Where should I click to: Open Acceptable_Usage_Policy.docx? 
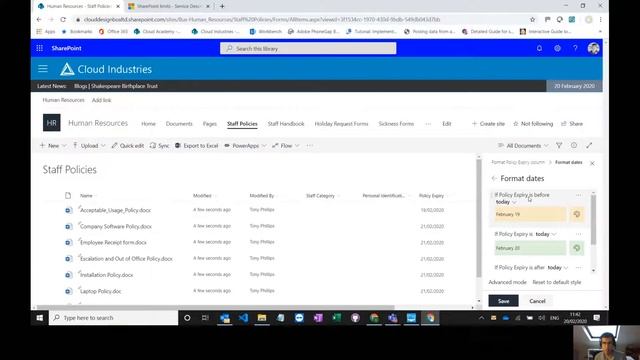115,210
